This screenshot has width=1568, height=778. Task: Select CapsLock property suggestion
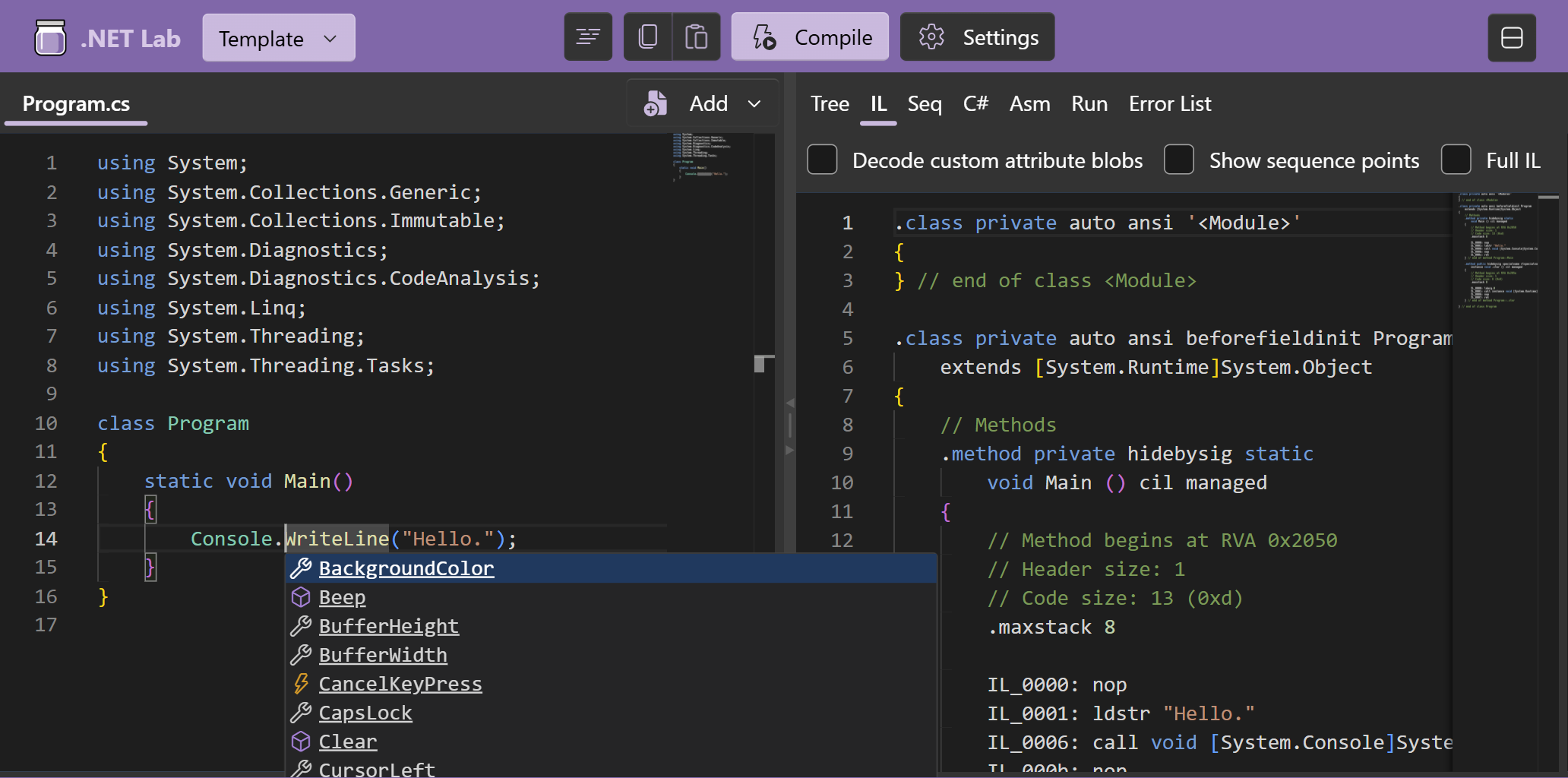point(611,713)
